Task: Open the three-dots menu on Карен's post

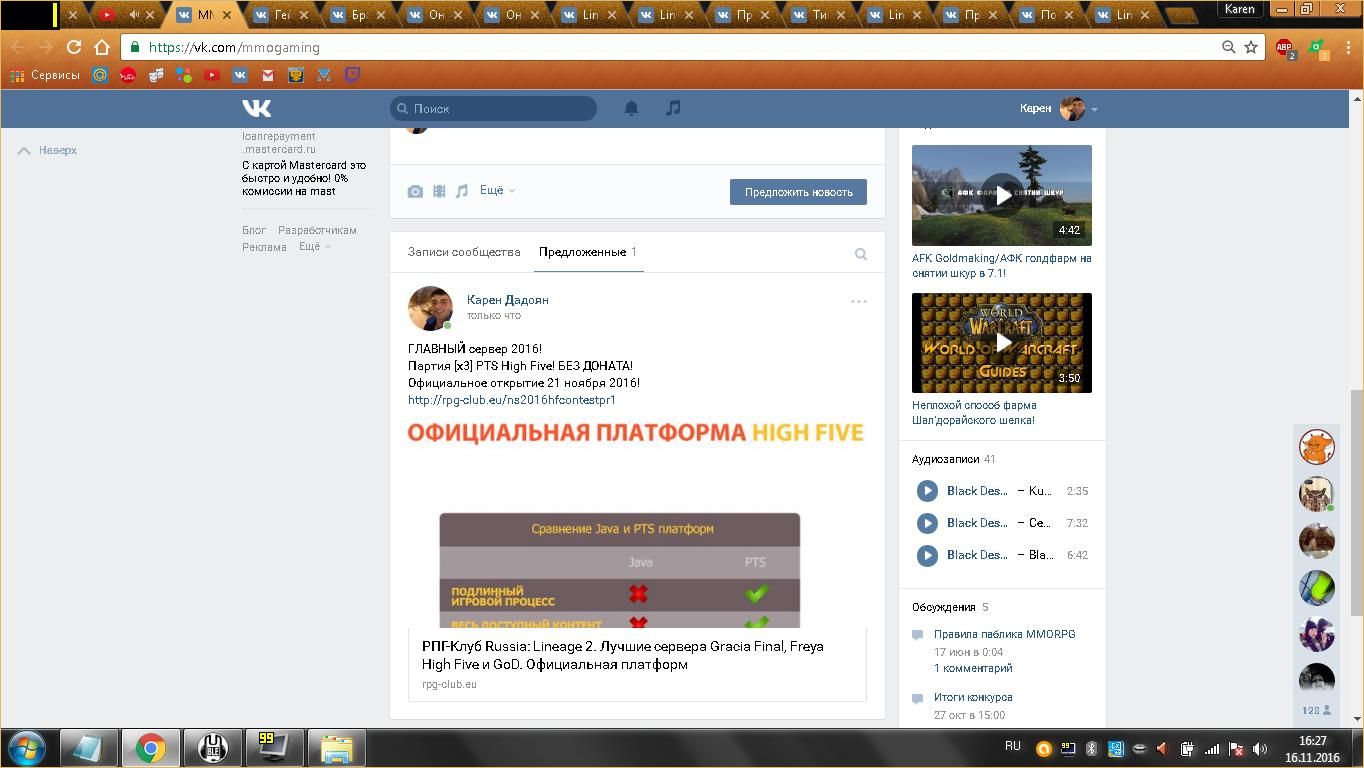Action: point(858,301)
